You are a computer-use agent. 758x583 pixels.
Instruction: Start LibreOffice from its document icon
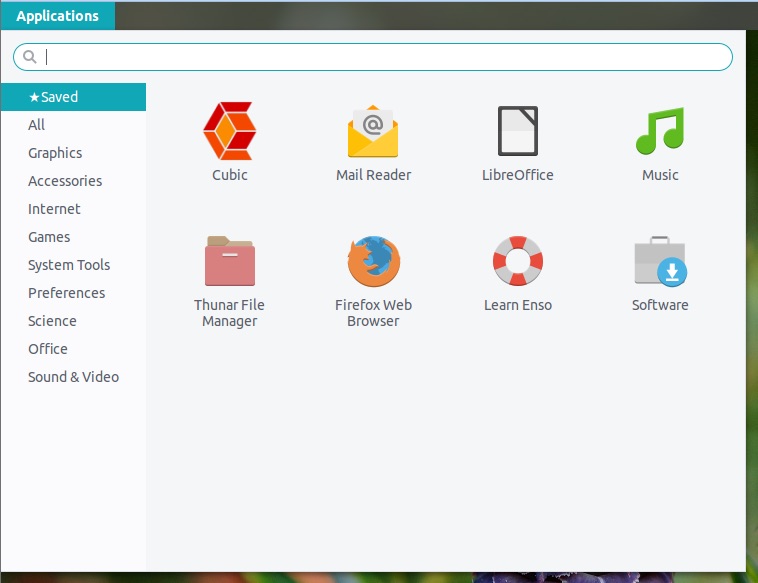coord(518,131)
